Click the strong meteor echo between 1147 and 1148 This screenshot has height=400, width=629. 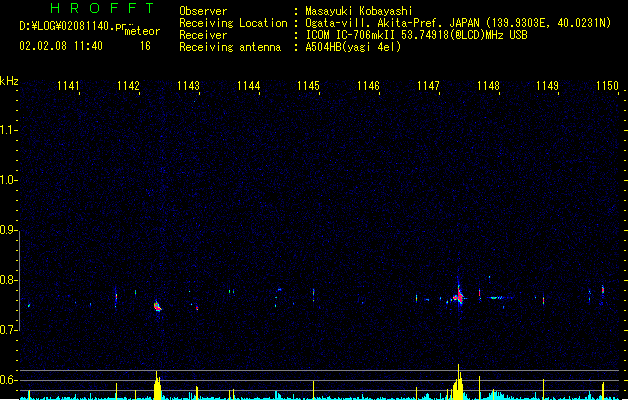tap(459, 296)
